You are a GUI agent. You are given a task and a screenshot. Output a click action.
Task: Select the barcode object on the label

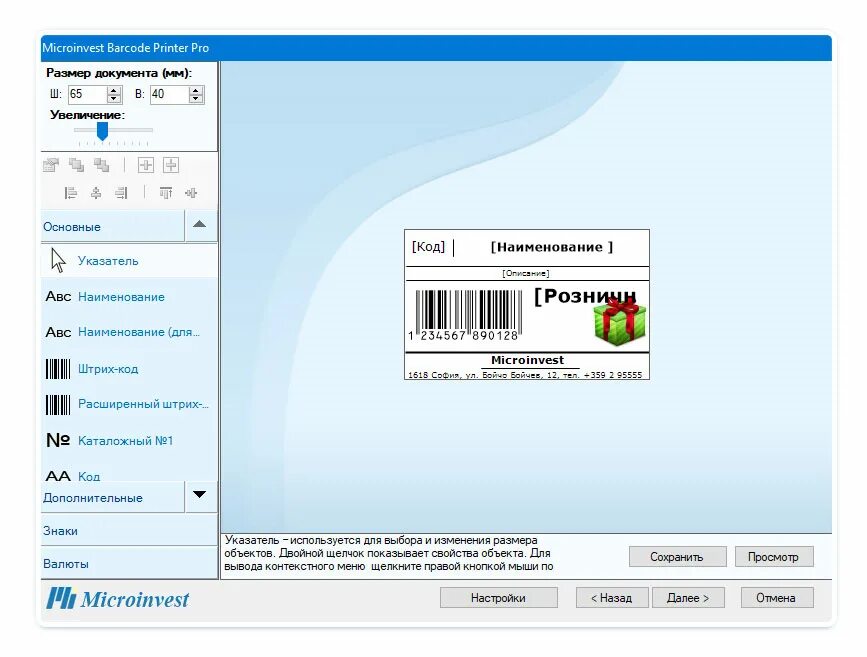point(465,315)
